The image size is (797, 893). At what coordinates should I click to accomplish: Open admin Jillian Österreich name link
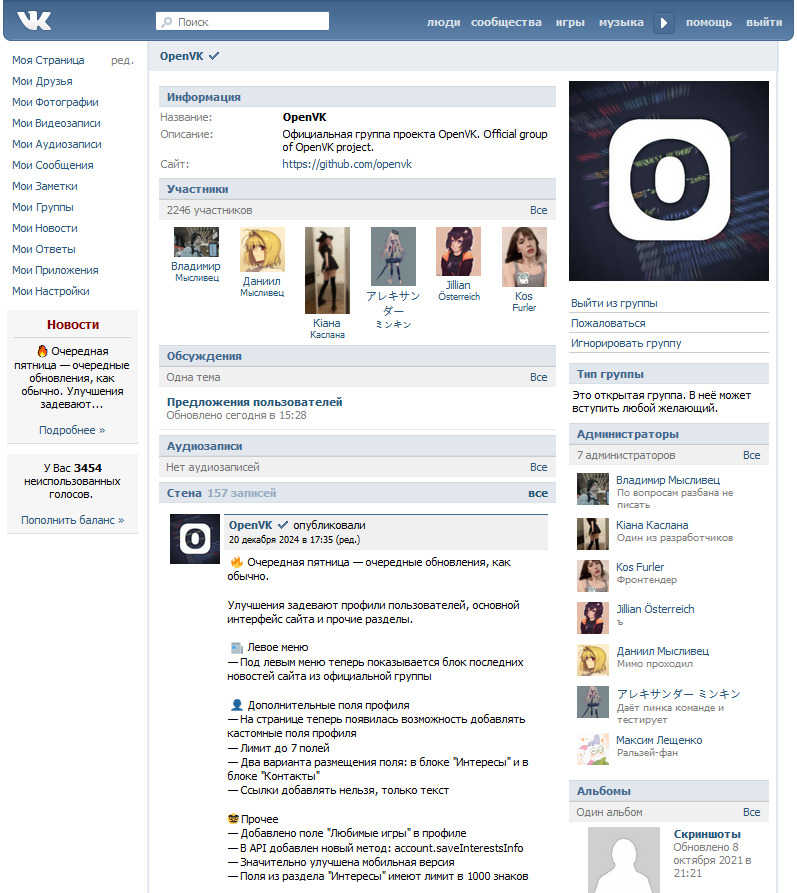tap(655, 609)
